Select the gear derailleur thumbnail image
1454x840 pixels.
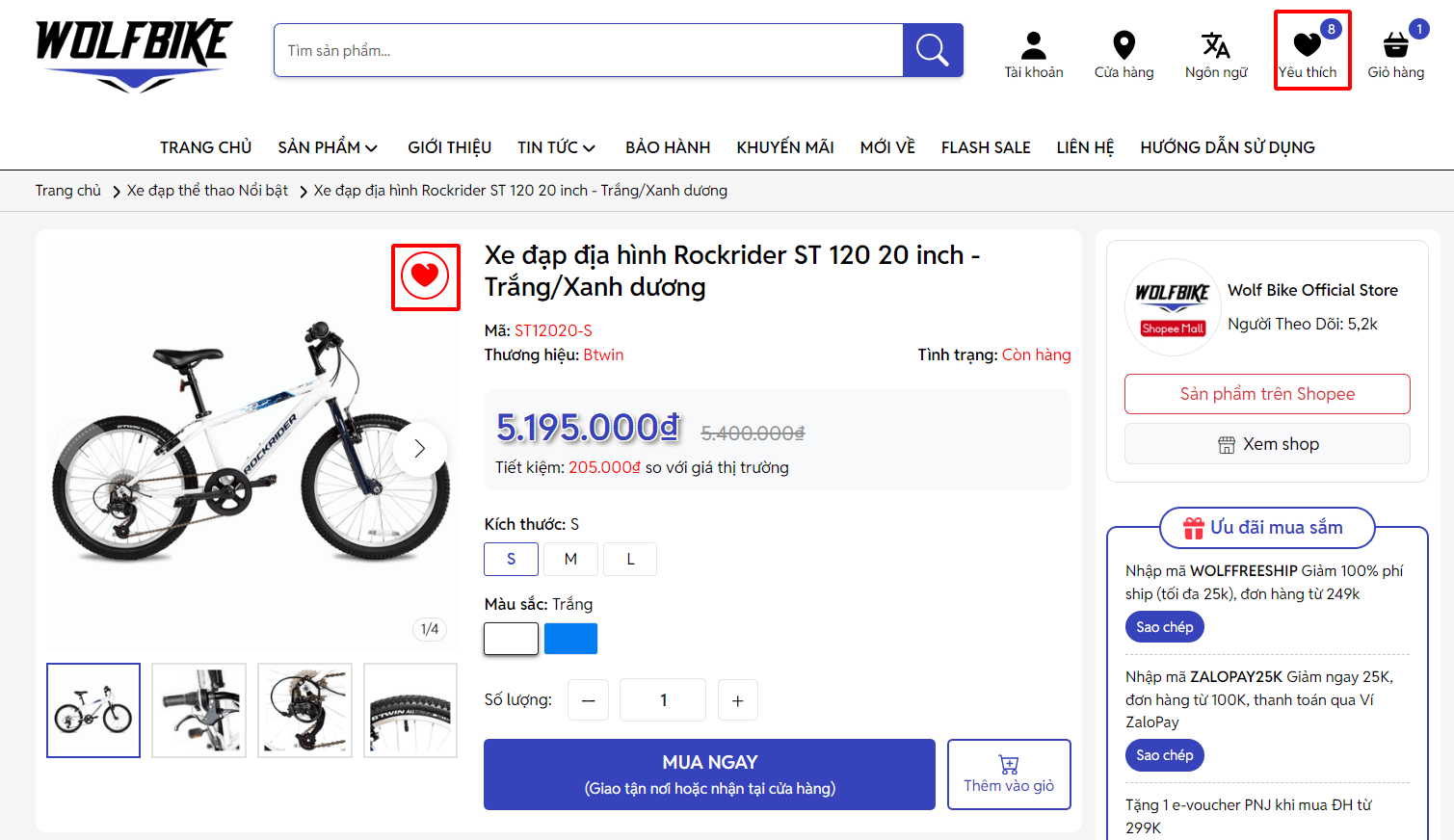point(304,710)
